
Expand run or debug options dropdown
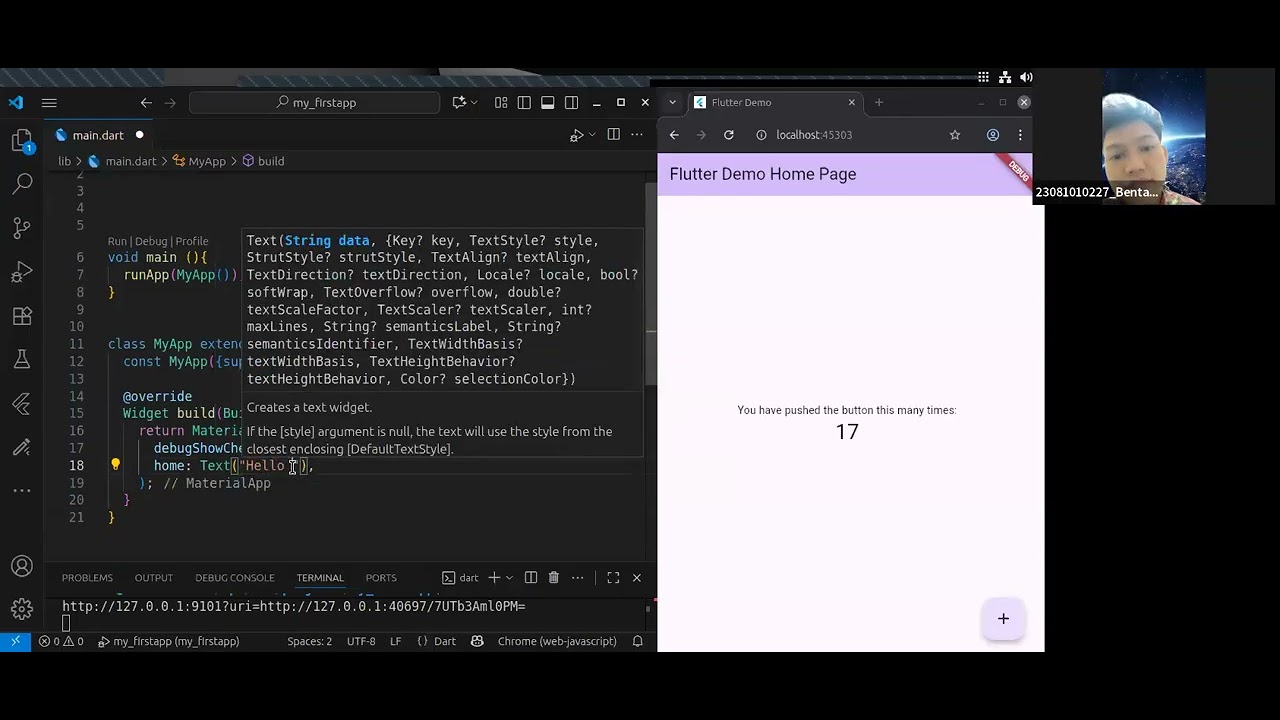(x=592, y=135)
